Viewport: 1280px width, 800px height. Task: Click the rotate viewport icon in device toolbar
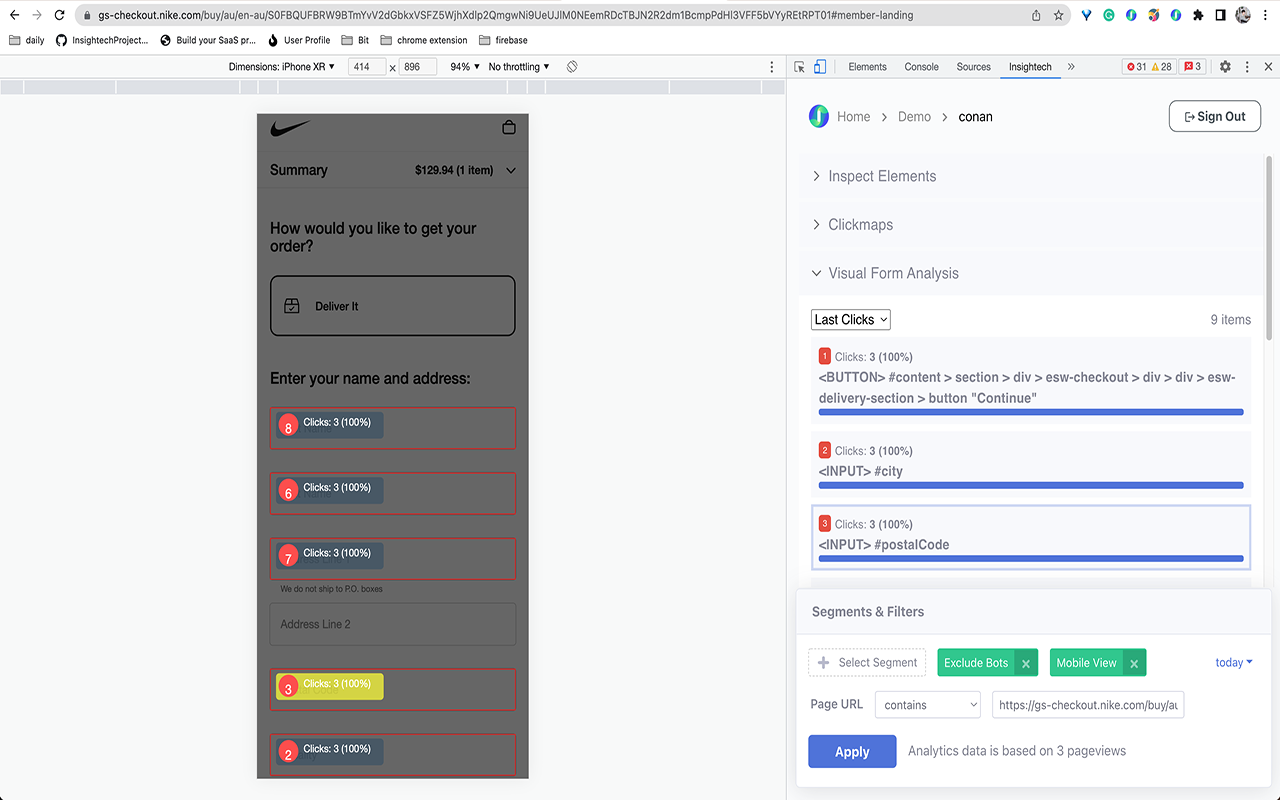point(571,66)
